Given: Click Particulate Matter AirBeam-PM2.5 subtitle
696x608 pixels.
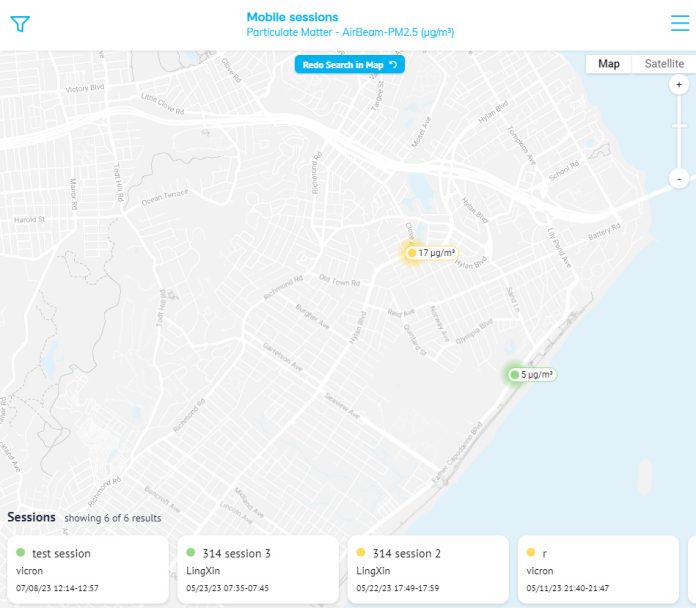Looking at the screenshot, I should coord(350,32).
